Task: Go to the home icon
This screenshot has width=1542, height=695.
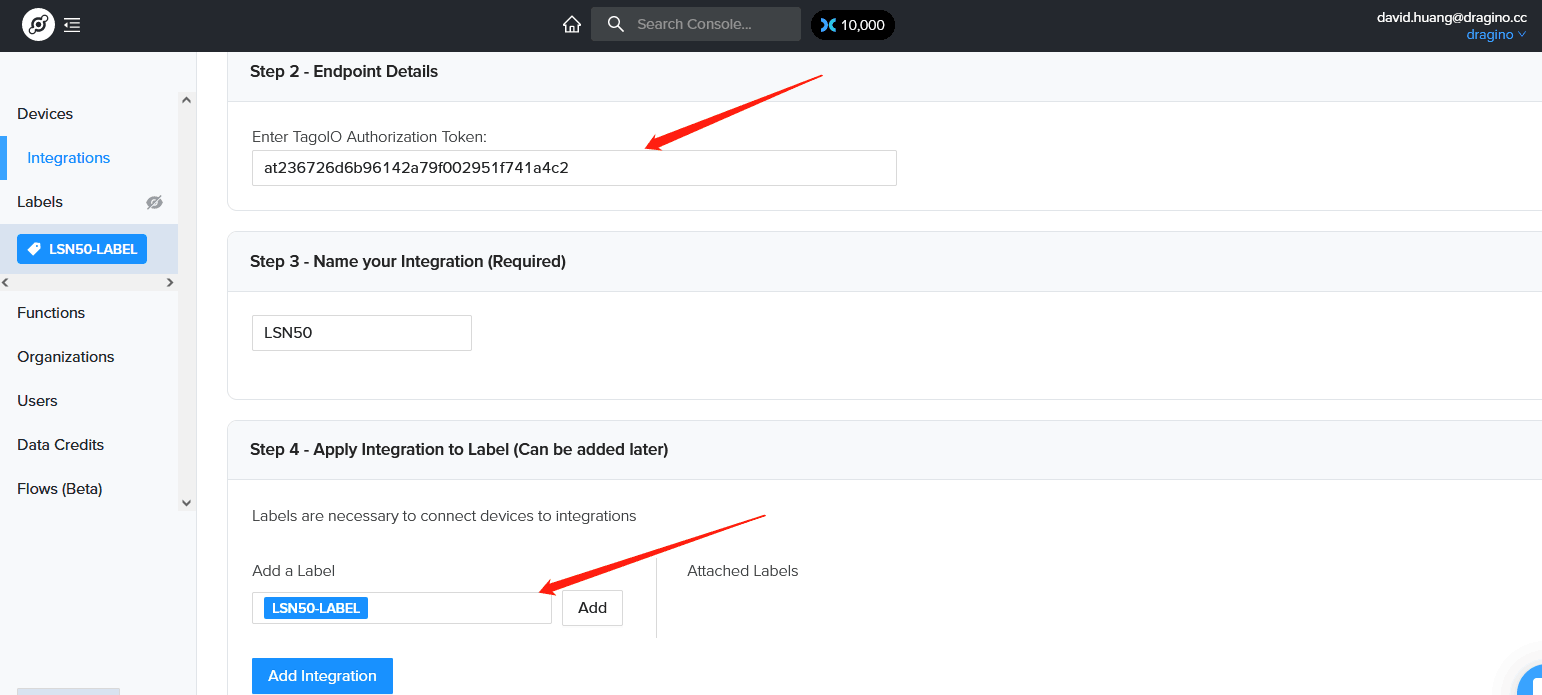Action: click(x=572, y=25)
